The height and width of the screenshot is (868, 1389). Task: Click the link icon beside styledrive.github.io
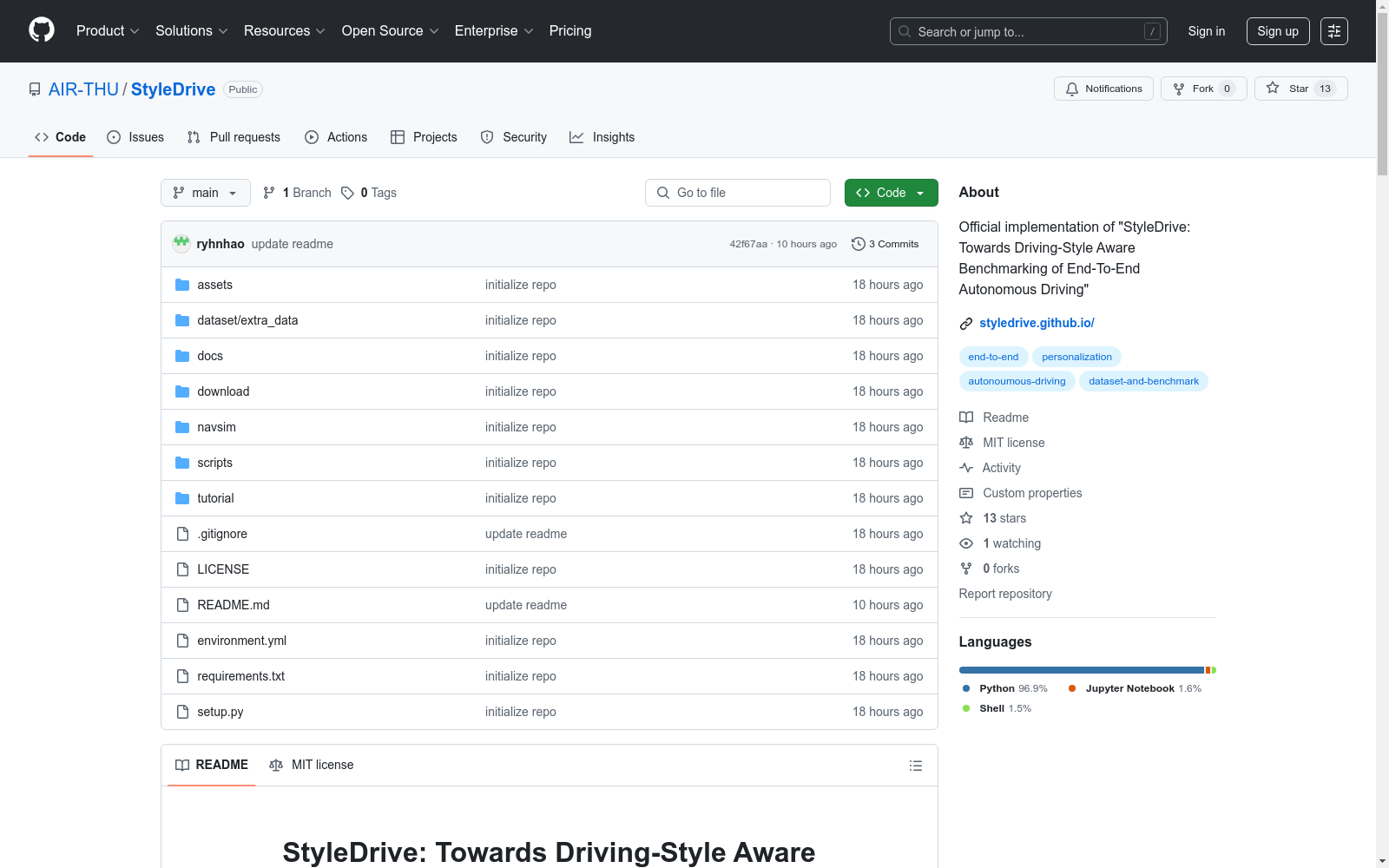click(966, 323)
